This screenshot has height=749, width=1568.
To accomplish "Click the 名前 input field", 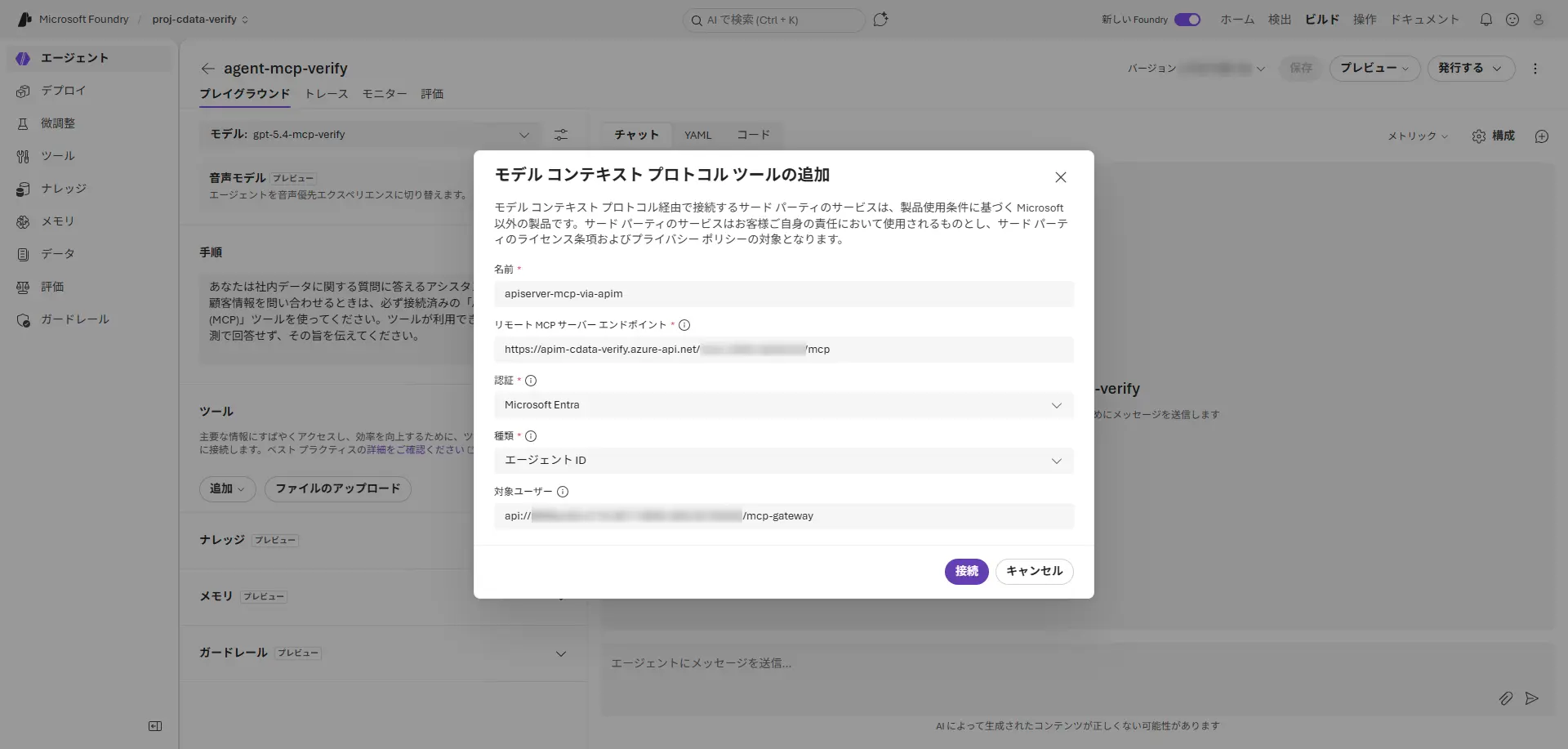I will click(x=784, y=294).
